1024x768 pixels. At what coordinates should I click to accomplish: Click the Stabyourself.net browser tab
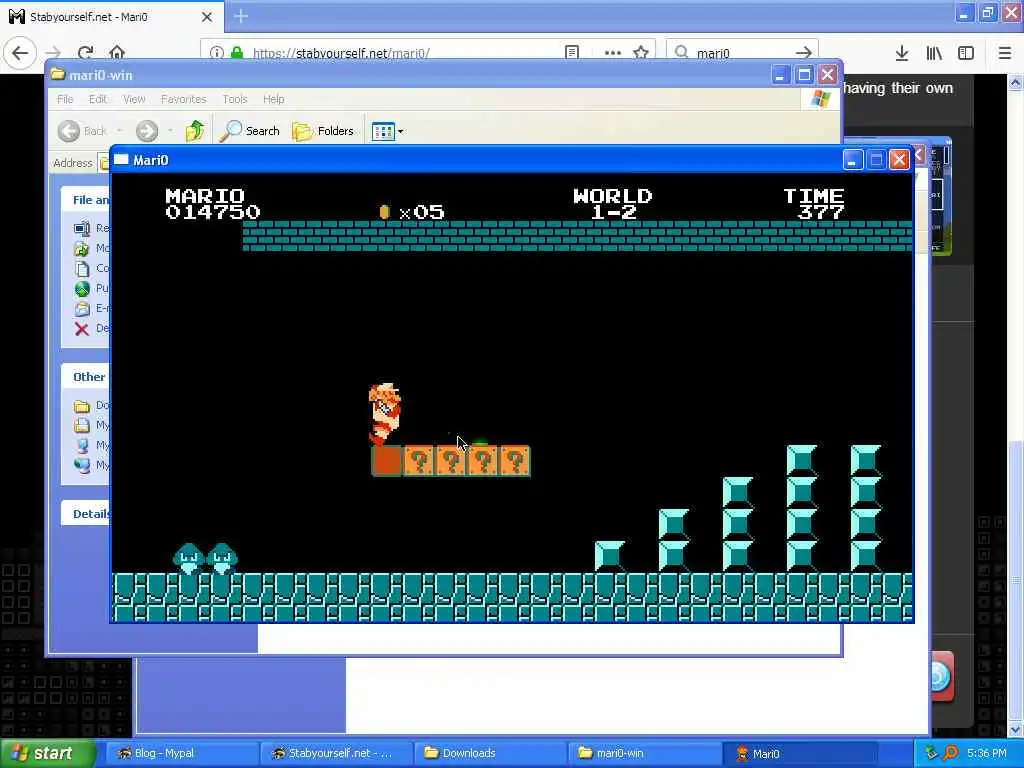pos(111,17)
